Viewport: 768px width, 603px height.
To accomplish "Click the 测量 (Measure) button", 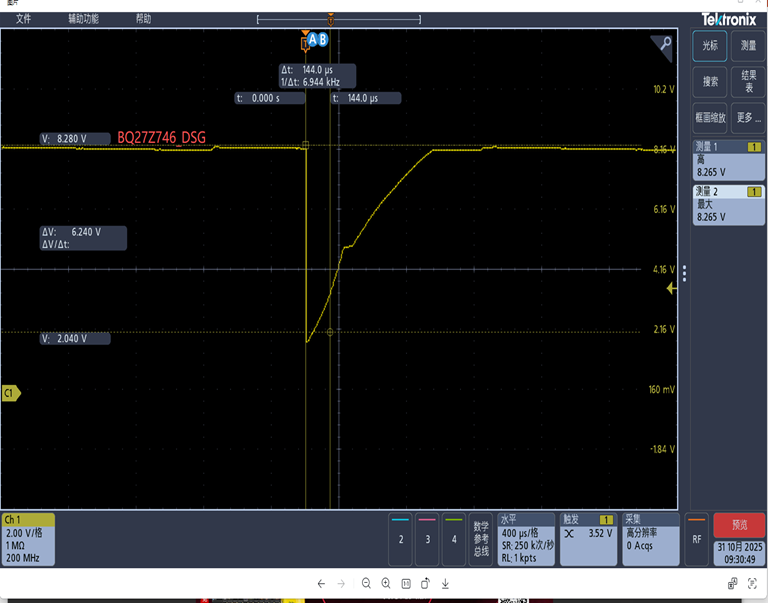I will (748, 46).
